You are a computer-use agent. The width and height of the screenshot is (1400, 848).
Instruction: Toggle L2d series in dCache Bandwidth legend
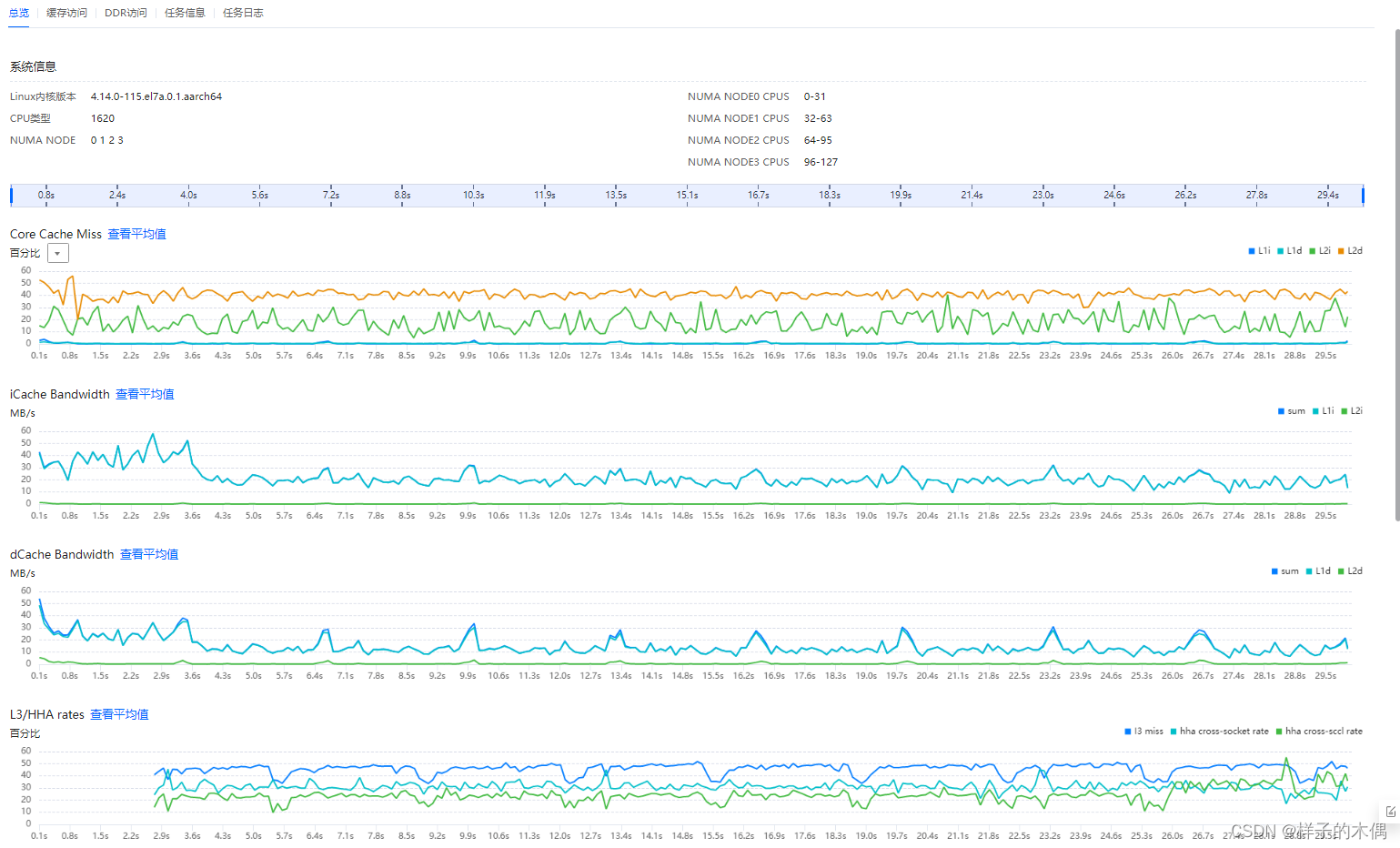[x=1350, y=571]
